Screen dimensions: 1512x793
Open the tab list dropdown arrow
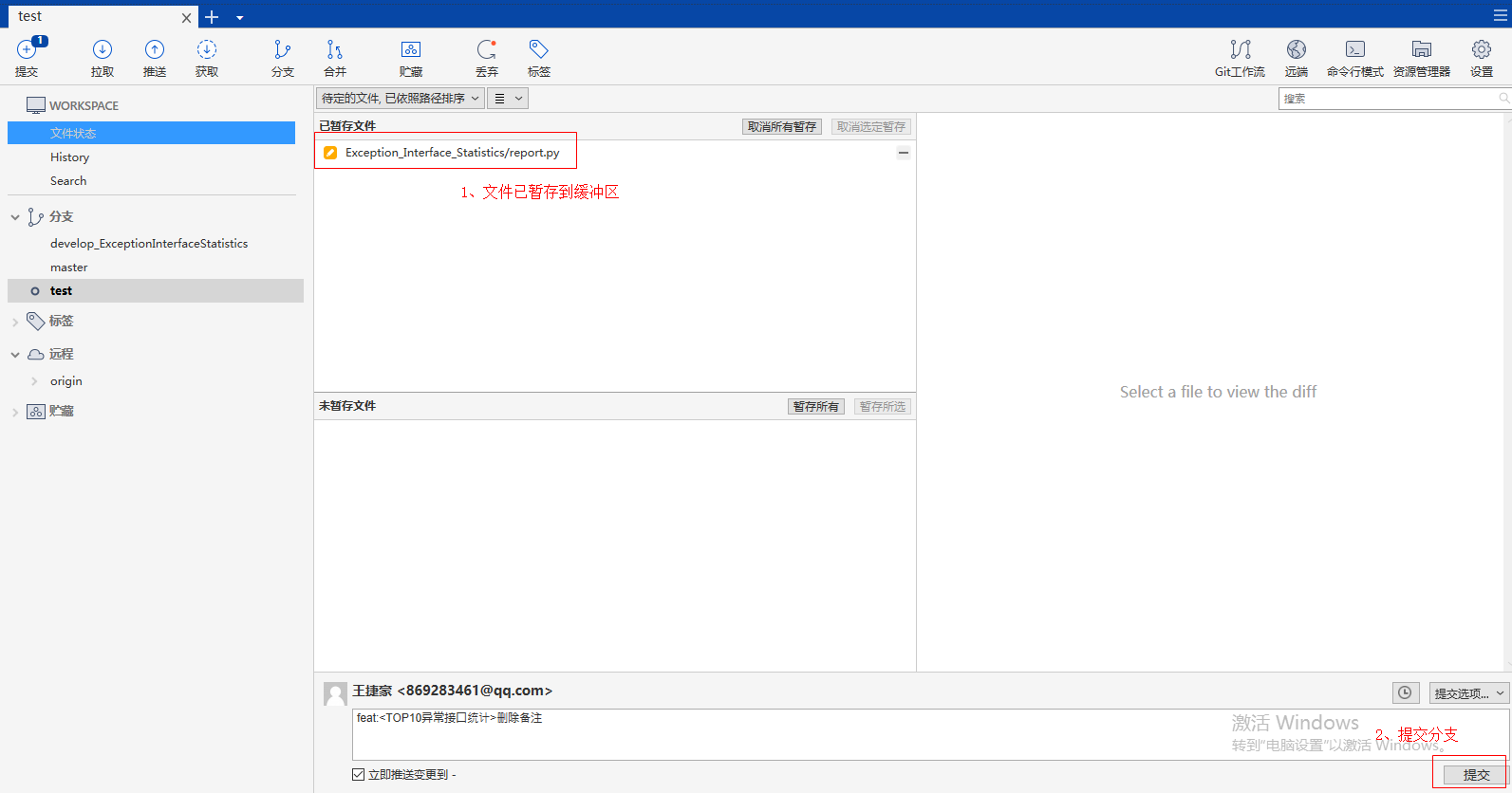click(240, 18)
